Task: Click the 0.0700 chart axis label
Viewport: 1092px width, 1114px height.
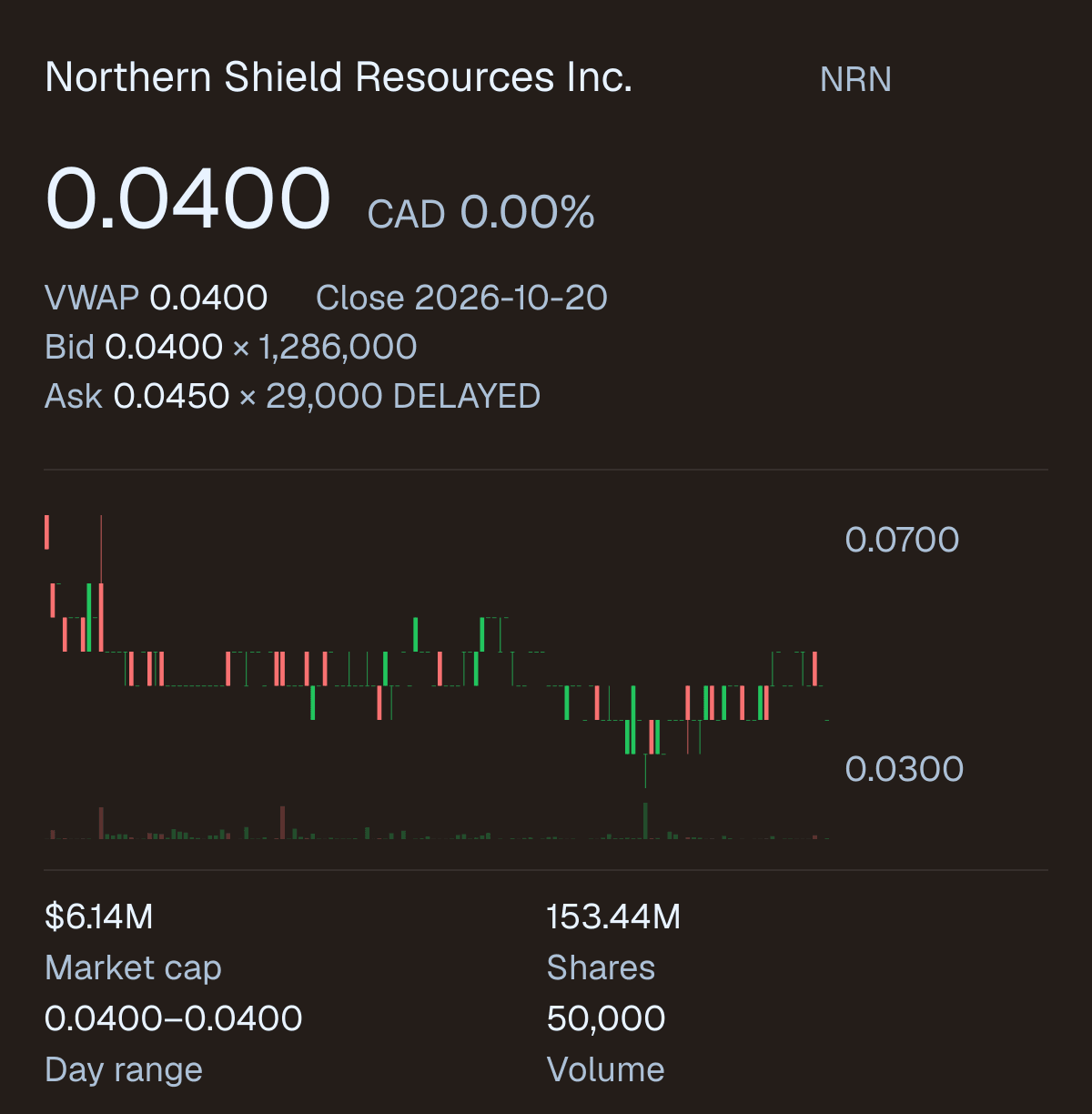Action: (902, 540)
